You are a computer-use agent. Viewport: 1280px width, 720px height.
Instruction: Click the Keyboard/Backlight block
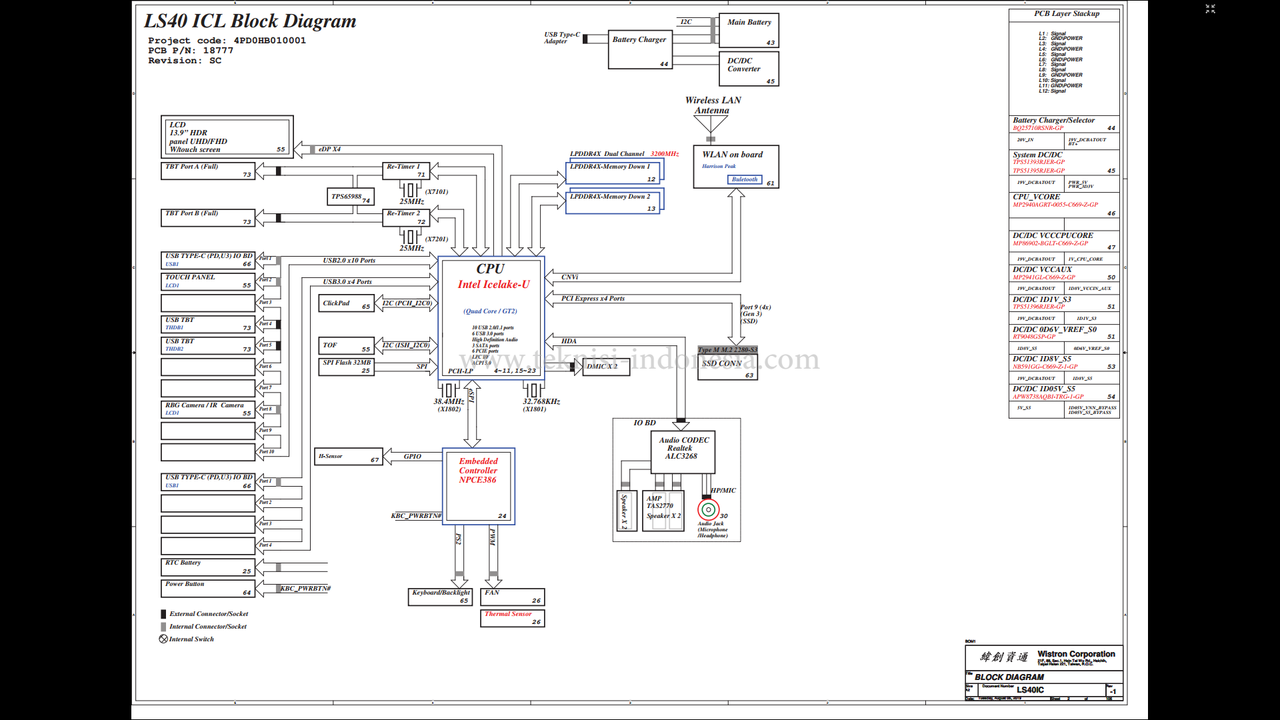(x=441, y=597)
